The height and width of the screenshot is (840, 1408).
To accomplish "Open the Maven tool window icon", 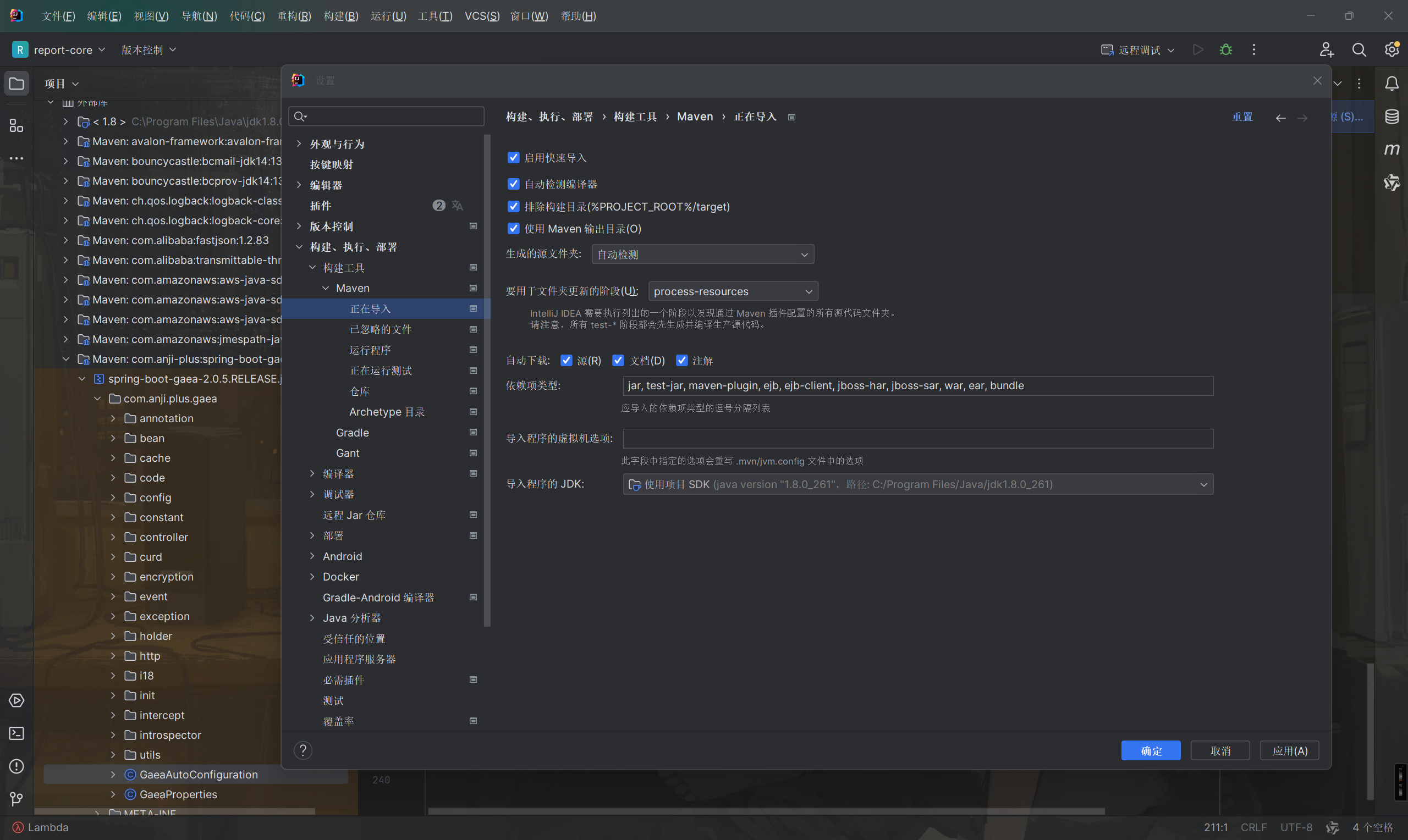I will 1391,150.
